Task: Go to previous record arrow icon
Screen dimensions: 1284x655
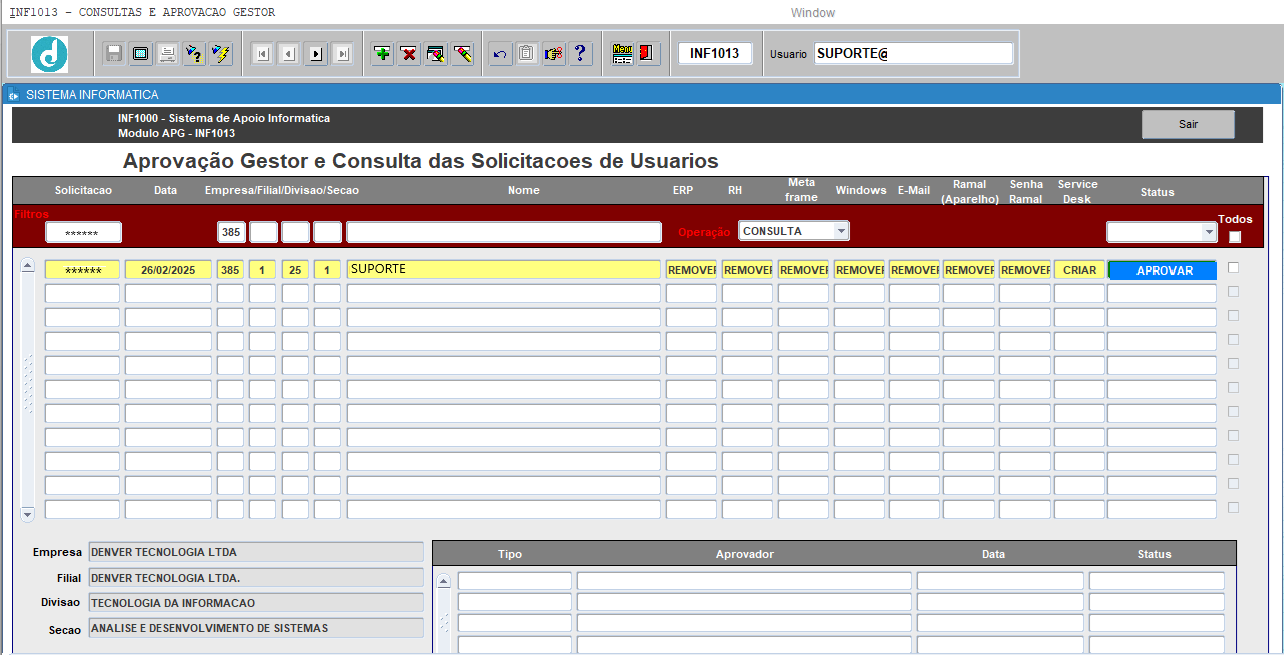Action: [x=289, y=54]
